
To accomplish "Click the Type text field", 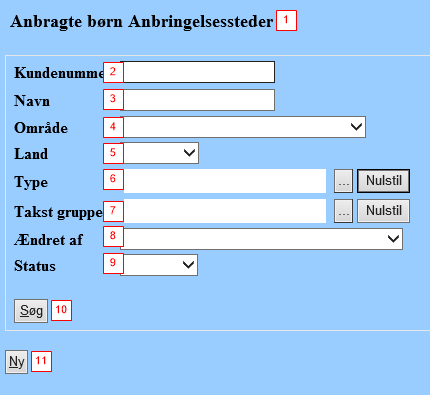I will click(223, 181).
